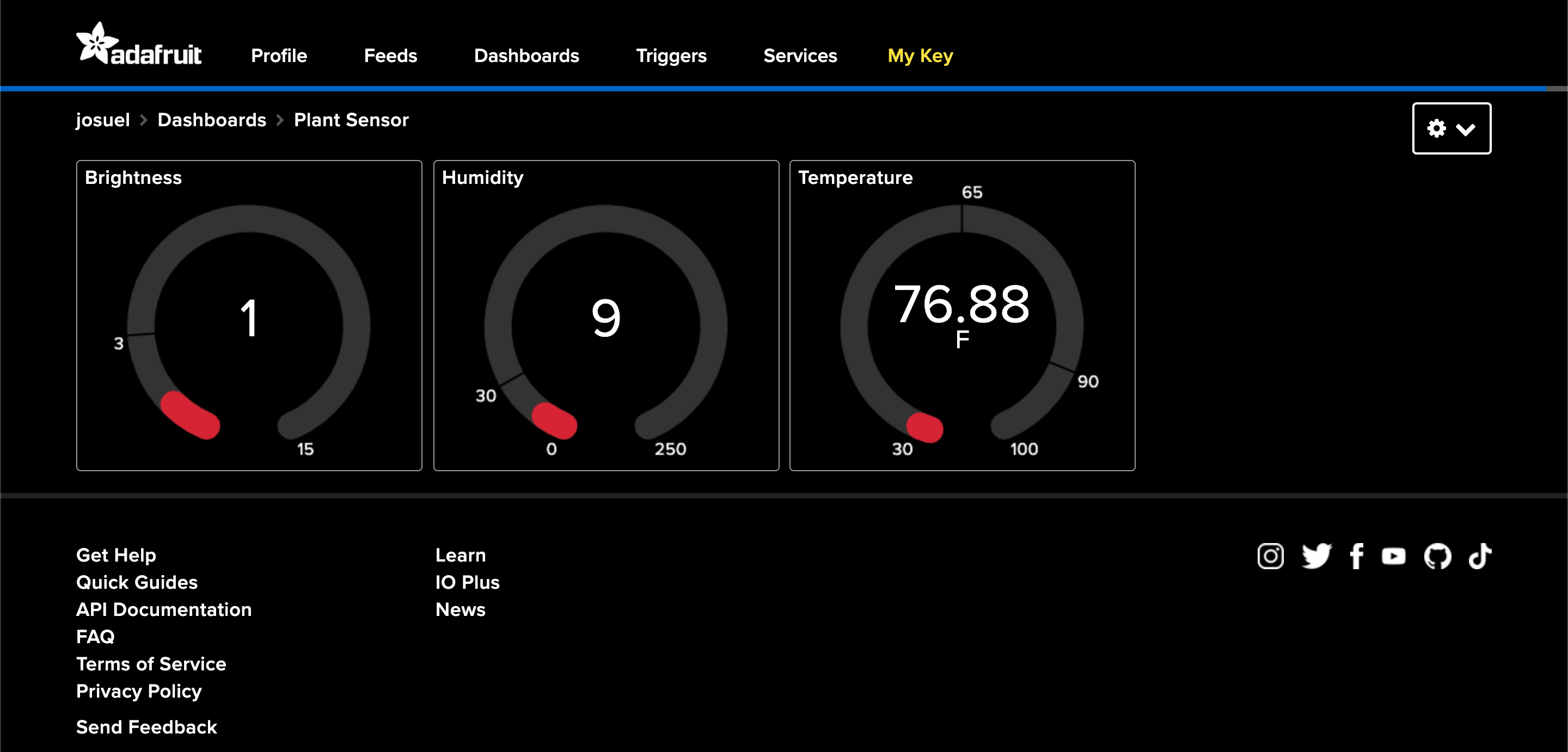
Task: Go to the Profile page
Action: (279, 56)
